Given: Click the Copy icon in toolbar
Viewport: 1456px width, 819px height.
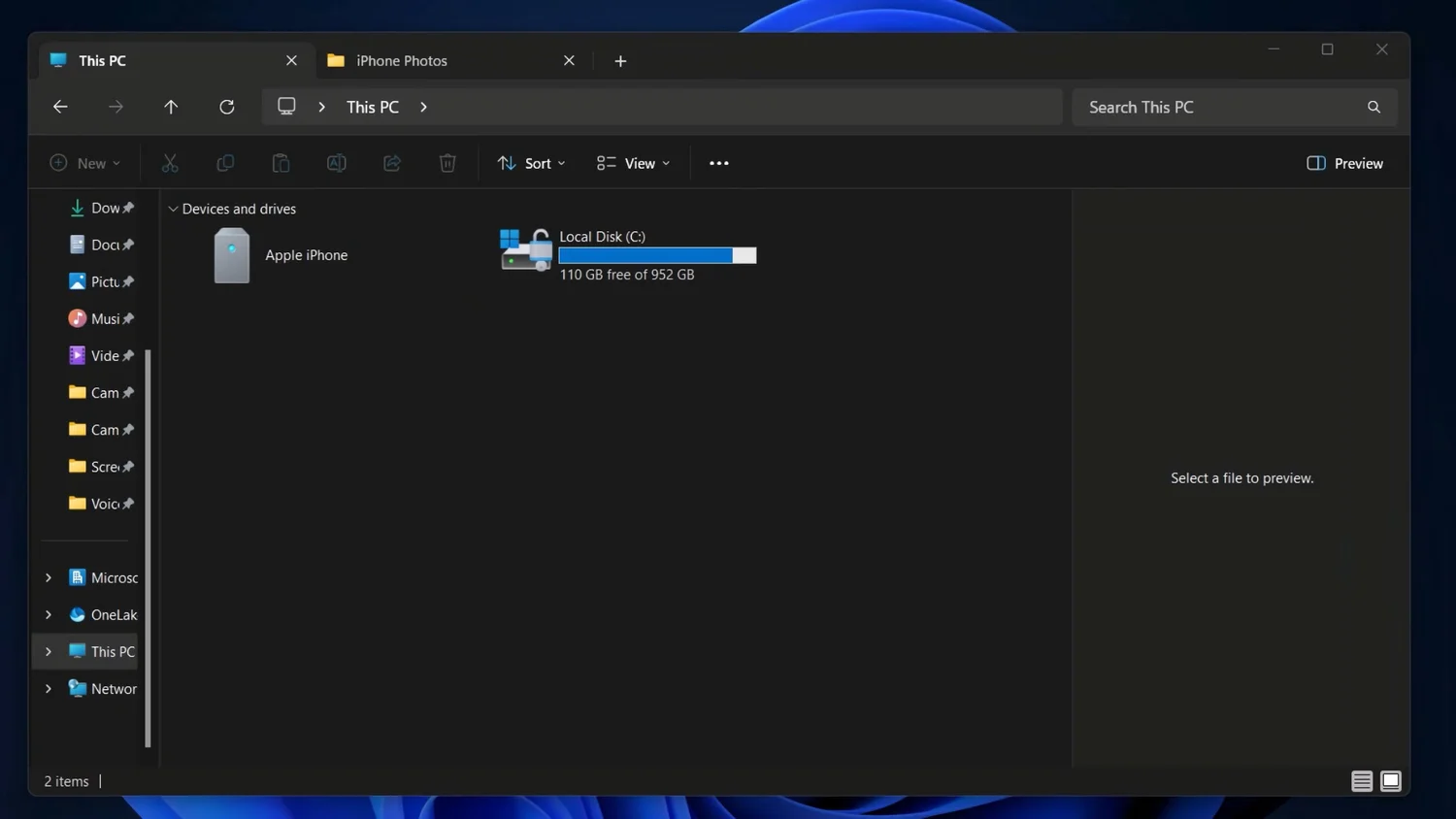Looking at the screenshot, I should tap(225, 163).
